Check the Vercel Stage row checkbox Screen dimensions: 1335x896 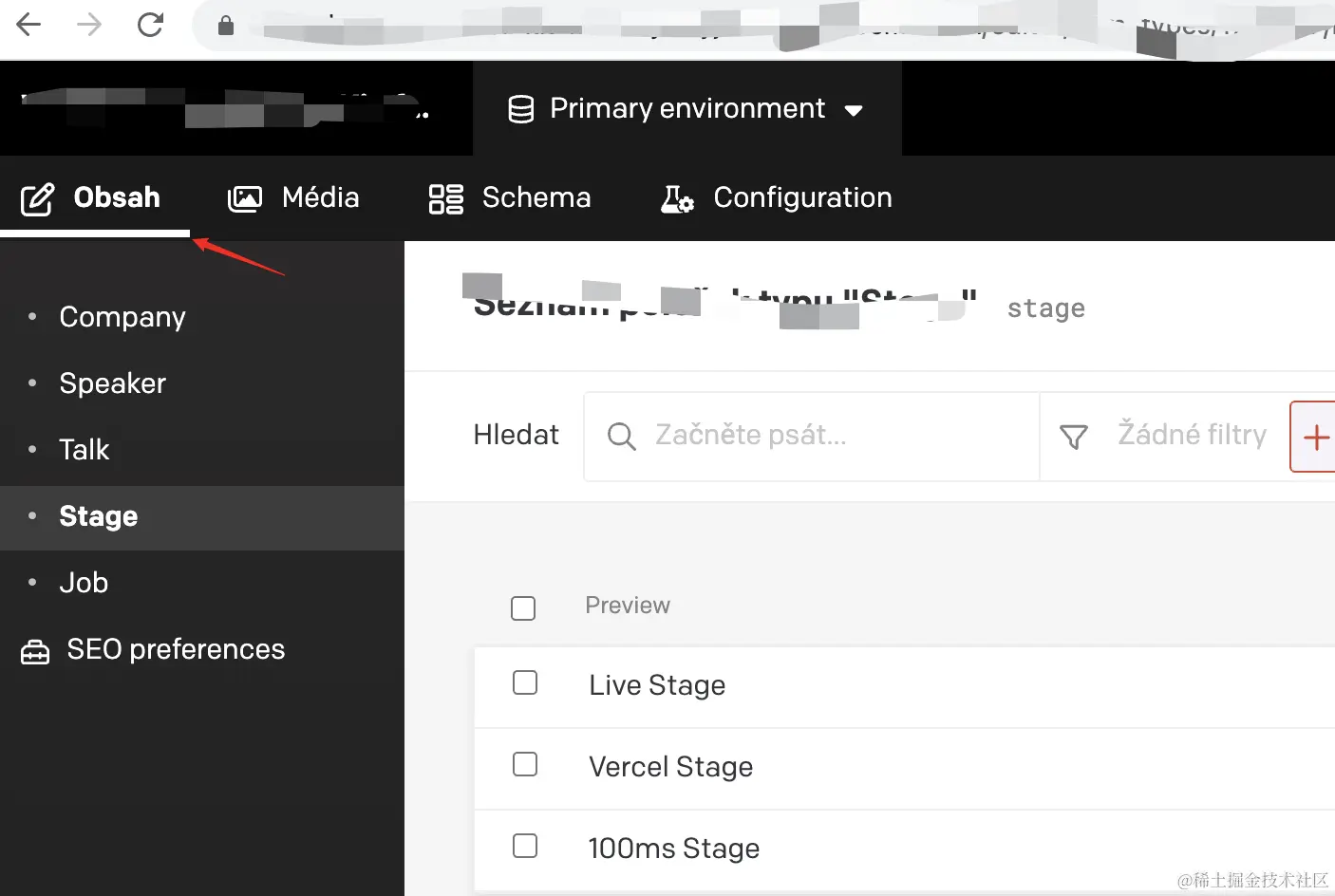pyautogui.click(x=525, y=764)
